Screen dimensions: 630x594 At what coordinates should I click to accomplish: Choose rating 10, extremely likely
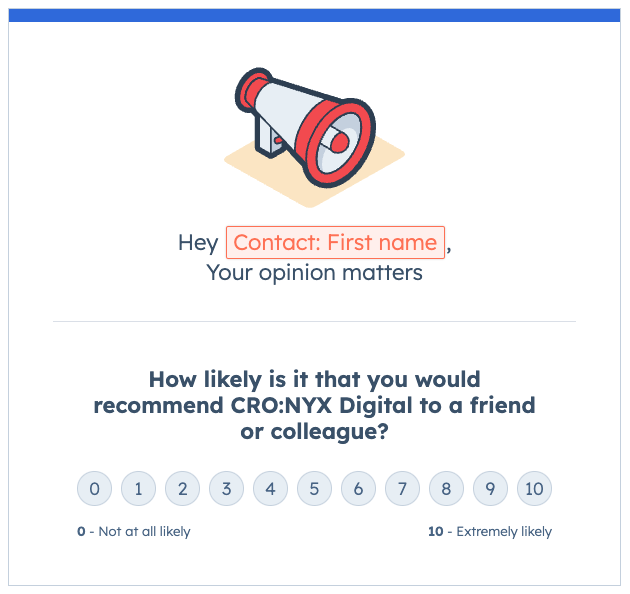(x=534, y=489)
